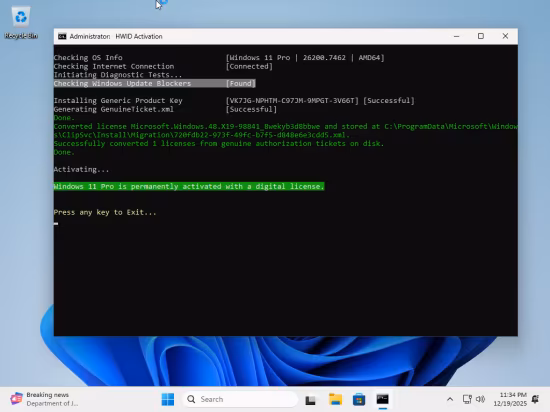Open the Breaking news widget

click(44, 399)
